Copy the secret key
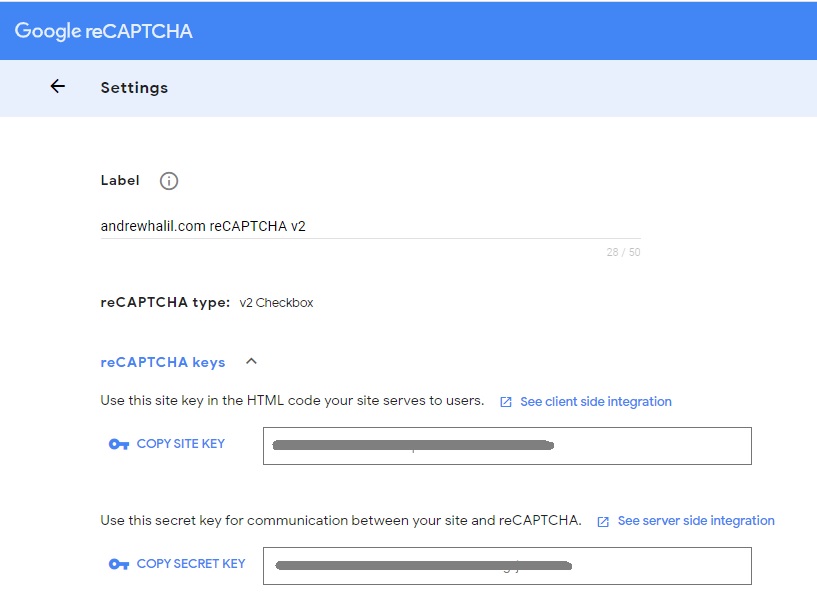 pos(191,564)
